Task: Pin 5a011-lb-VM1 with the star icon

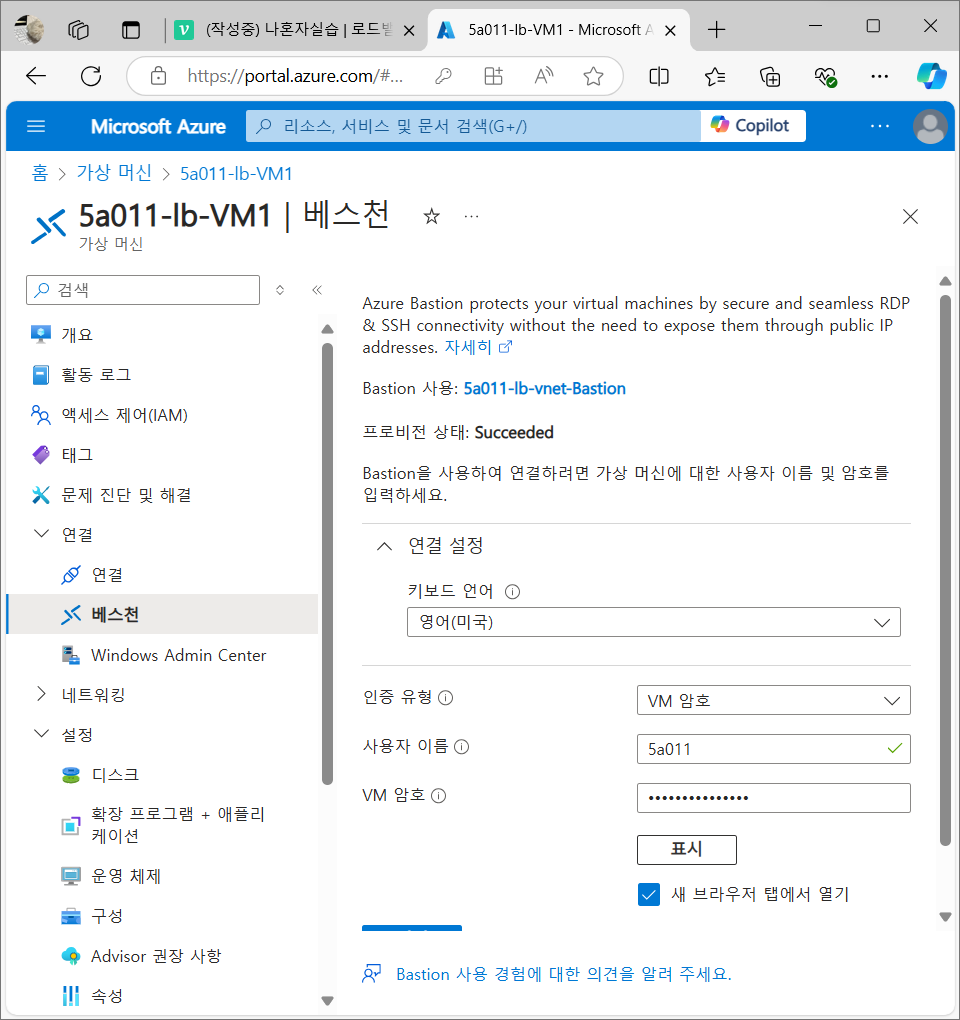Action: click(431, 216)
